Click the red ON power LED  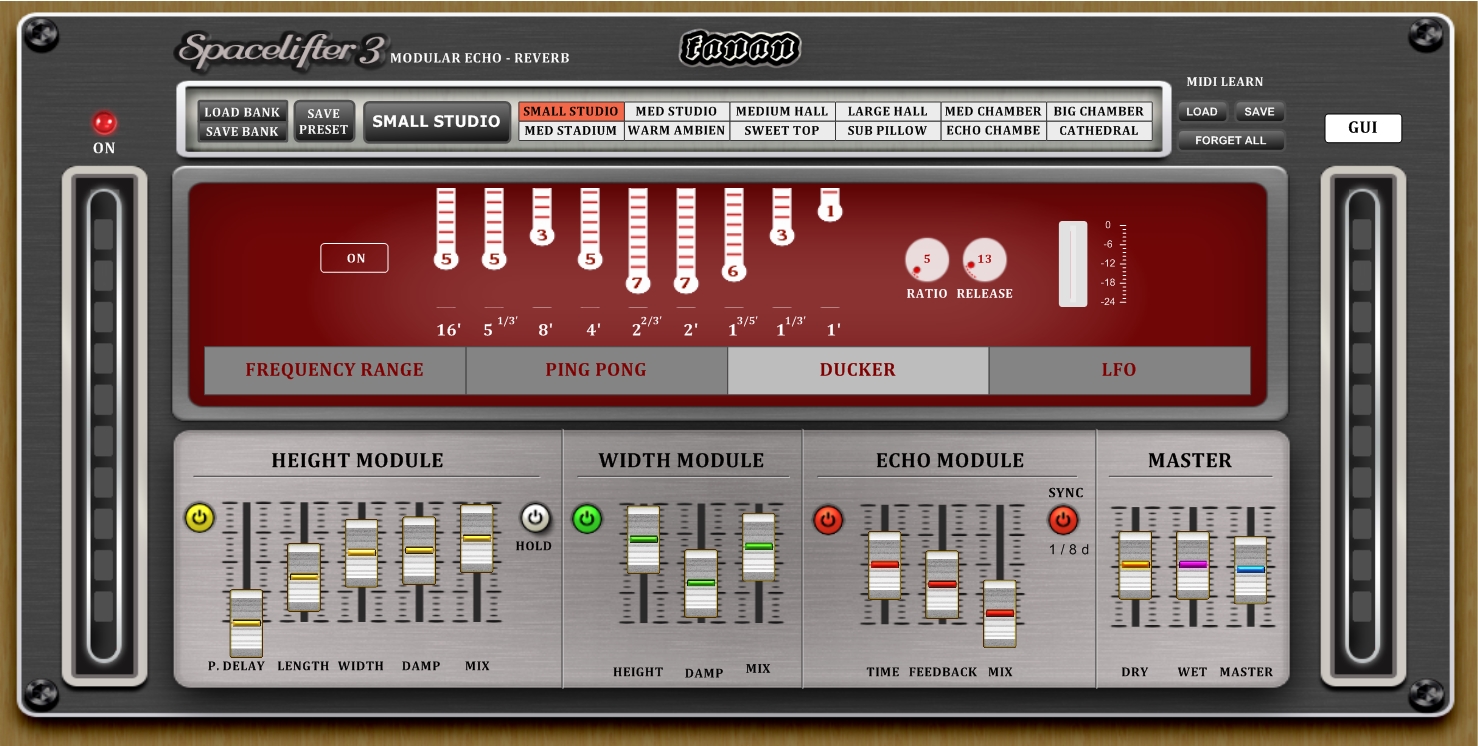coord(104,123)
